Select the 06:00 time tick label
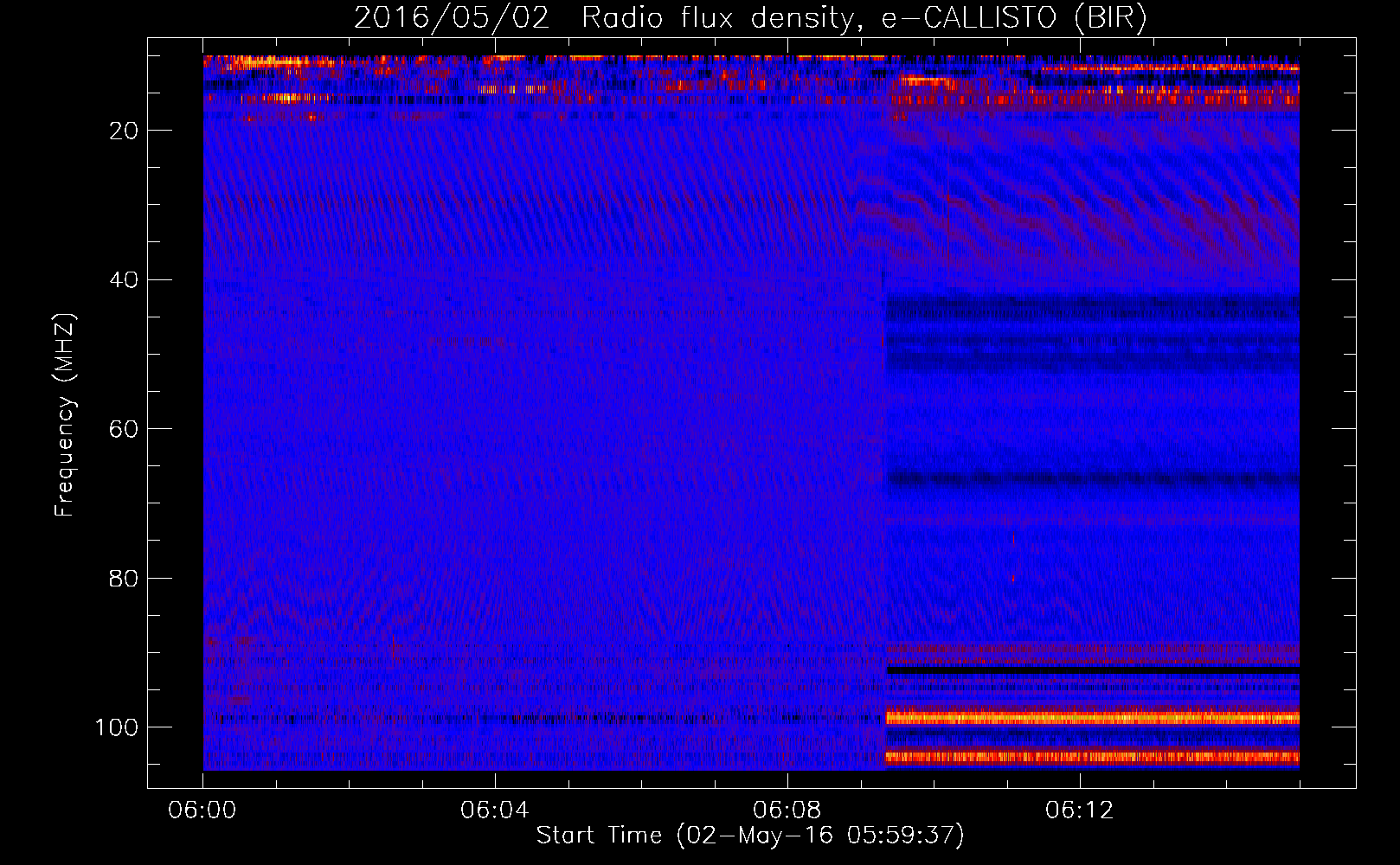The image size is (1400, 865). tap(202, 811)
